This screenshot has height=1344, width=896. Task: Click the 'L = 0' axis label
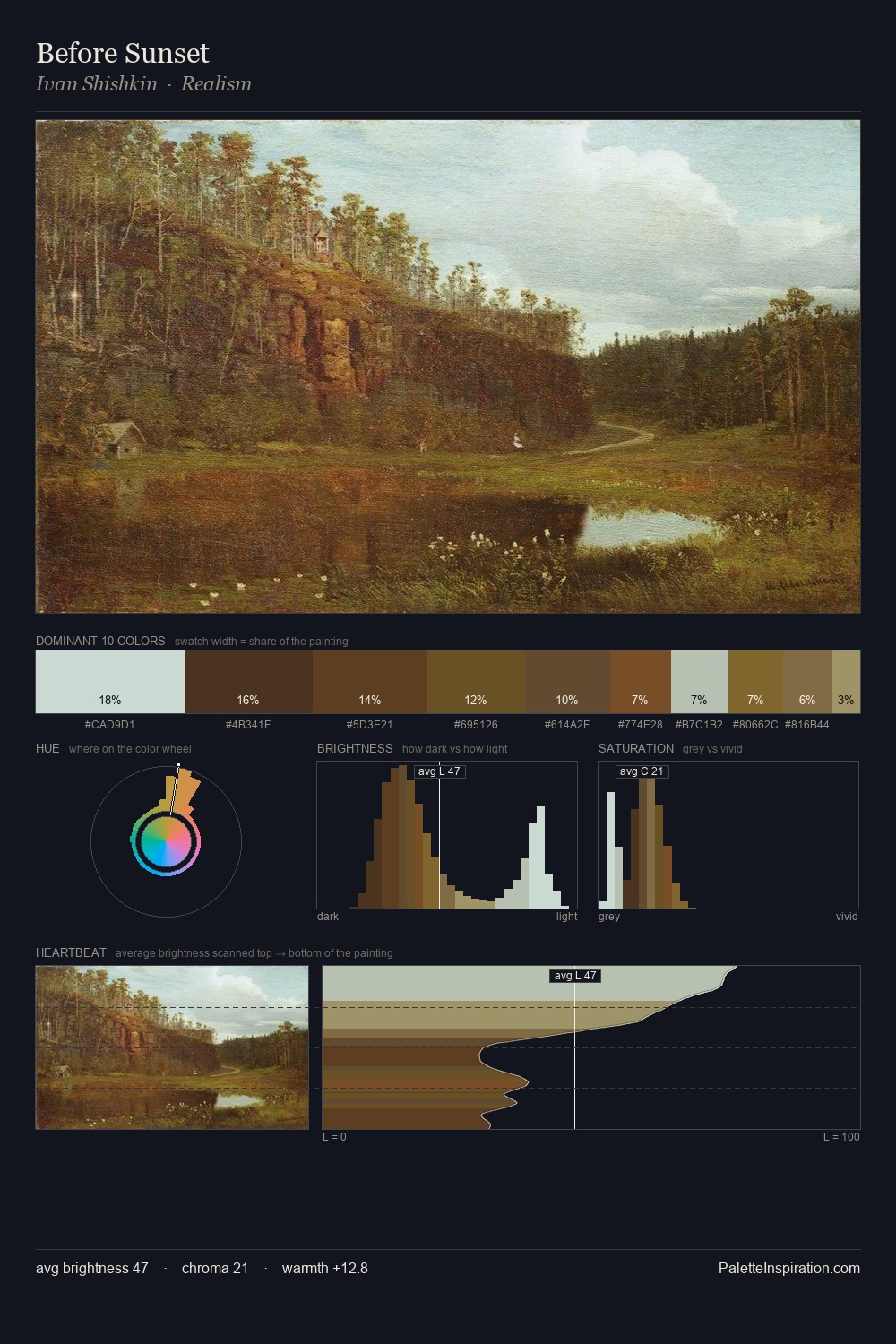coord(334,1137)
